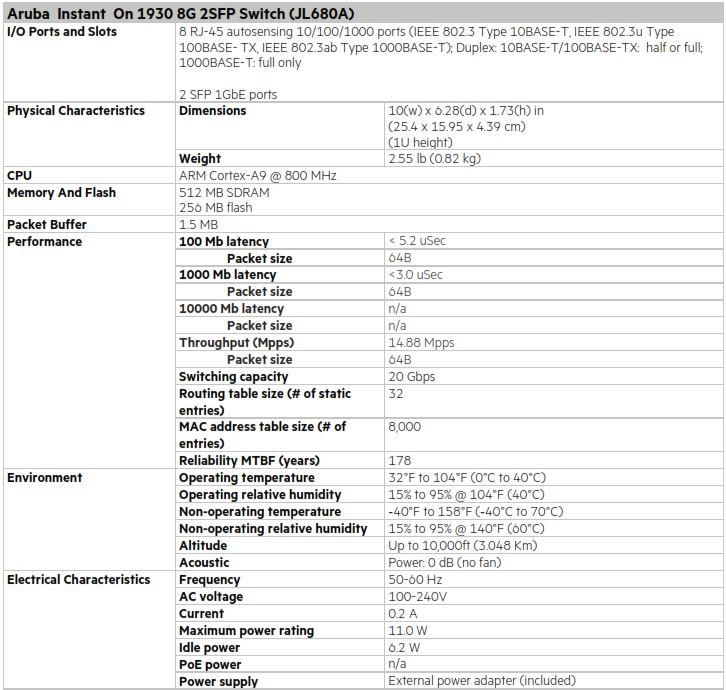Click the '512 MB SDRAM' value
This screenshot has width=726, height=690.
[x=224, y=192]
